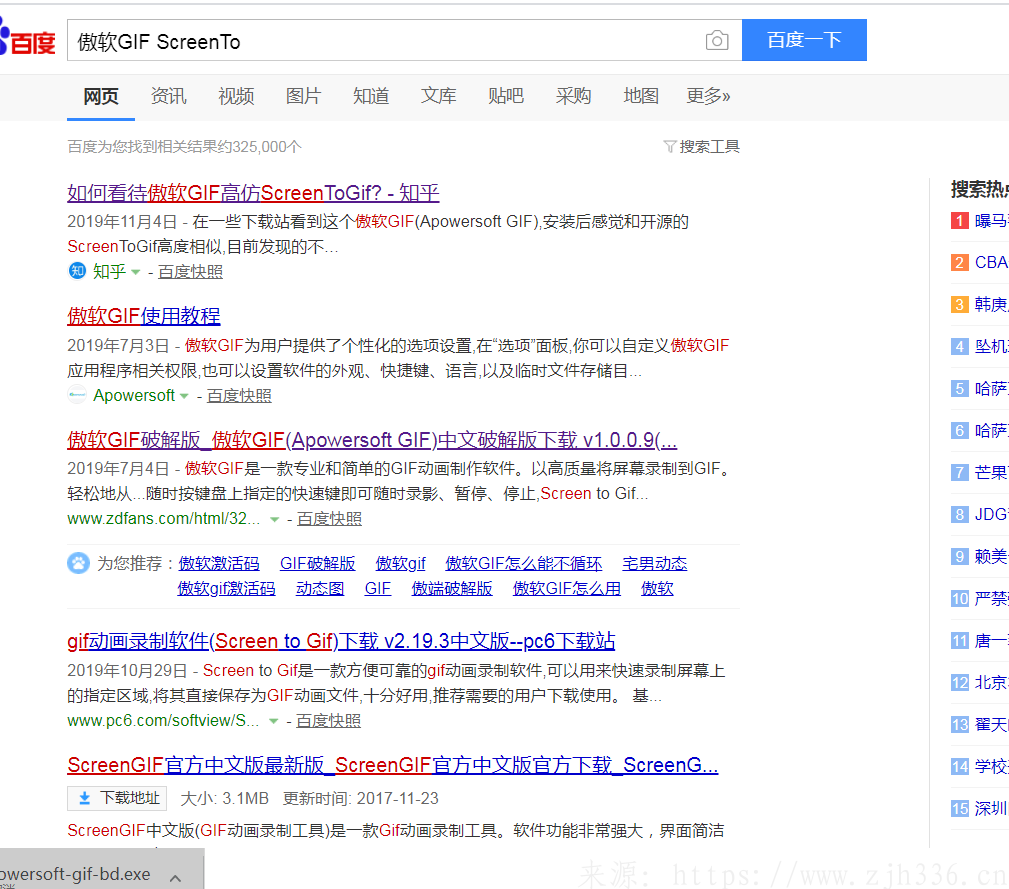
Task: Click hot search item 北京
Action: [x=991, y=683]
